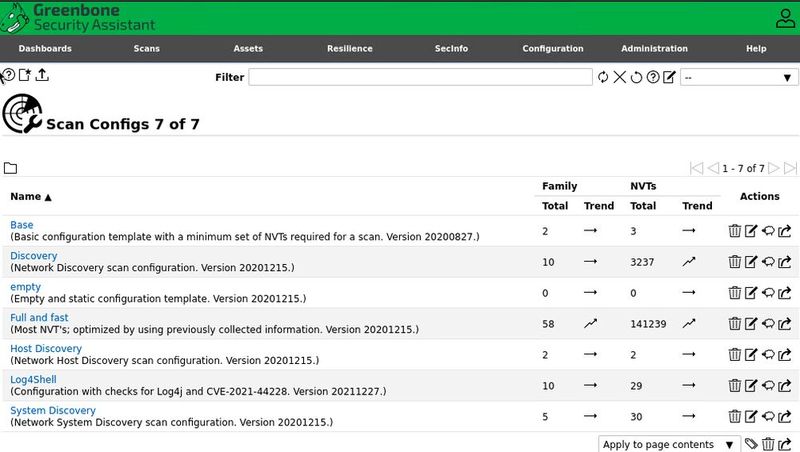Open the Configuration menu

[553, 48]
